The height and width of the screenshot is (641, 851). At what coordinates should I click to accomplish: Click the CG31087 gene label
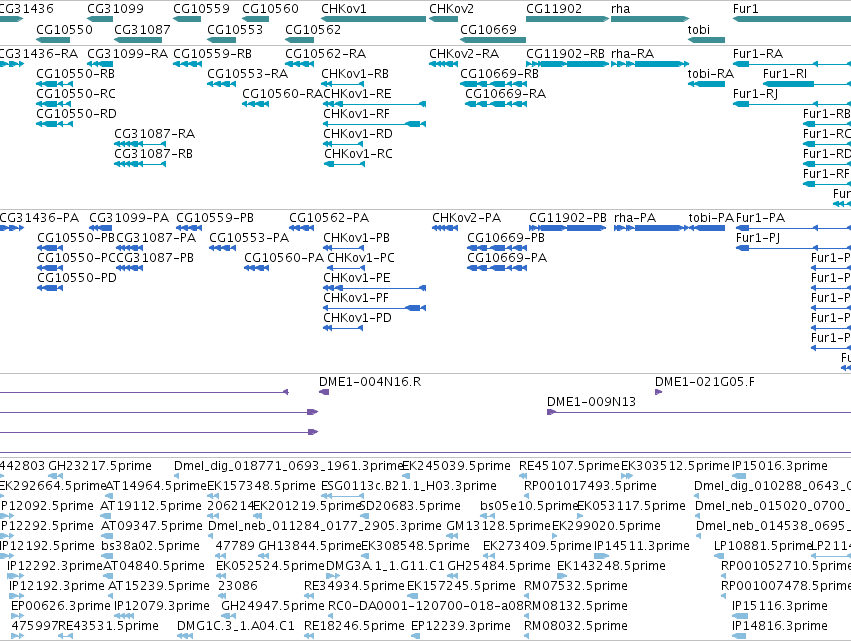(142, 29)
